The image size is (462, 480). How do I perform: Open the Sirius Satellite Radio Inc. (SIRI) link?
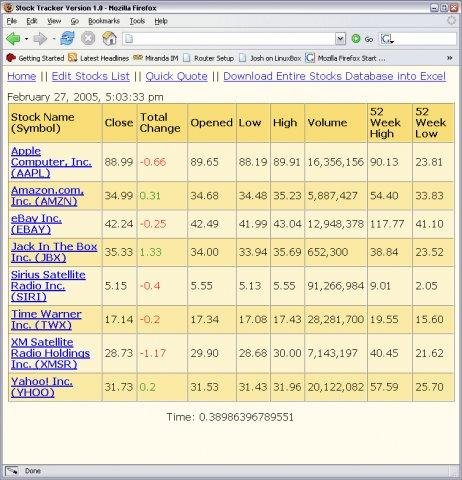(48, 286)
